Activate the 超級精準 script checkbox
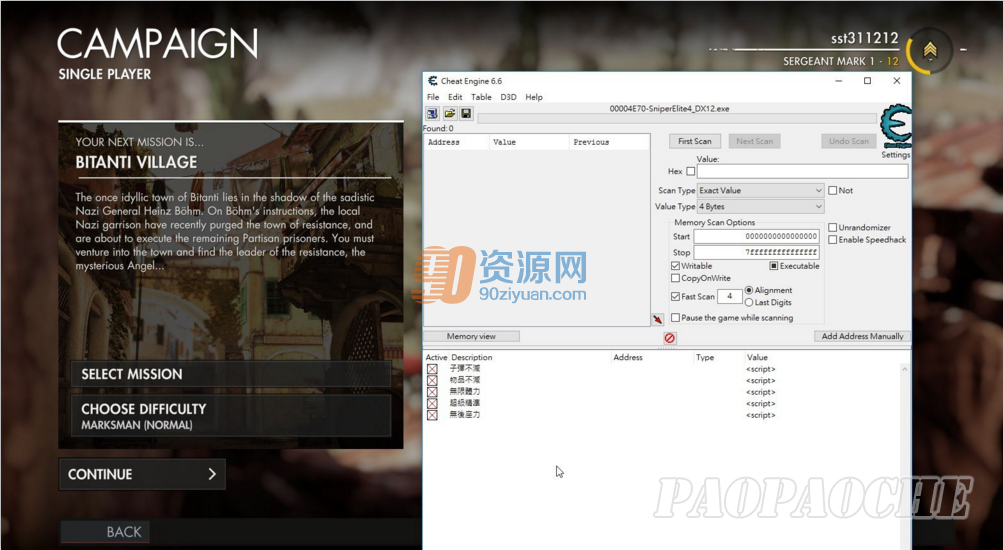The image size is (1003, 550). pyautogui.click(x=432, y=404)
